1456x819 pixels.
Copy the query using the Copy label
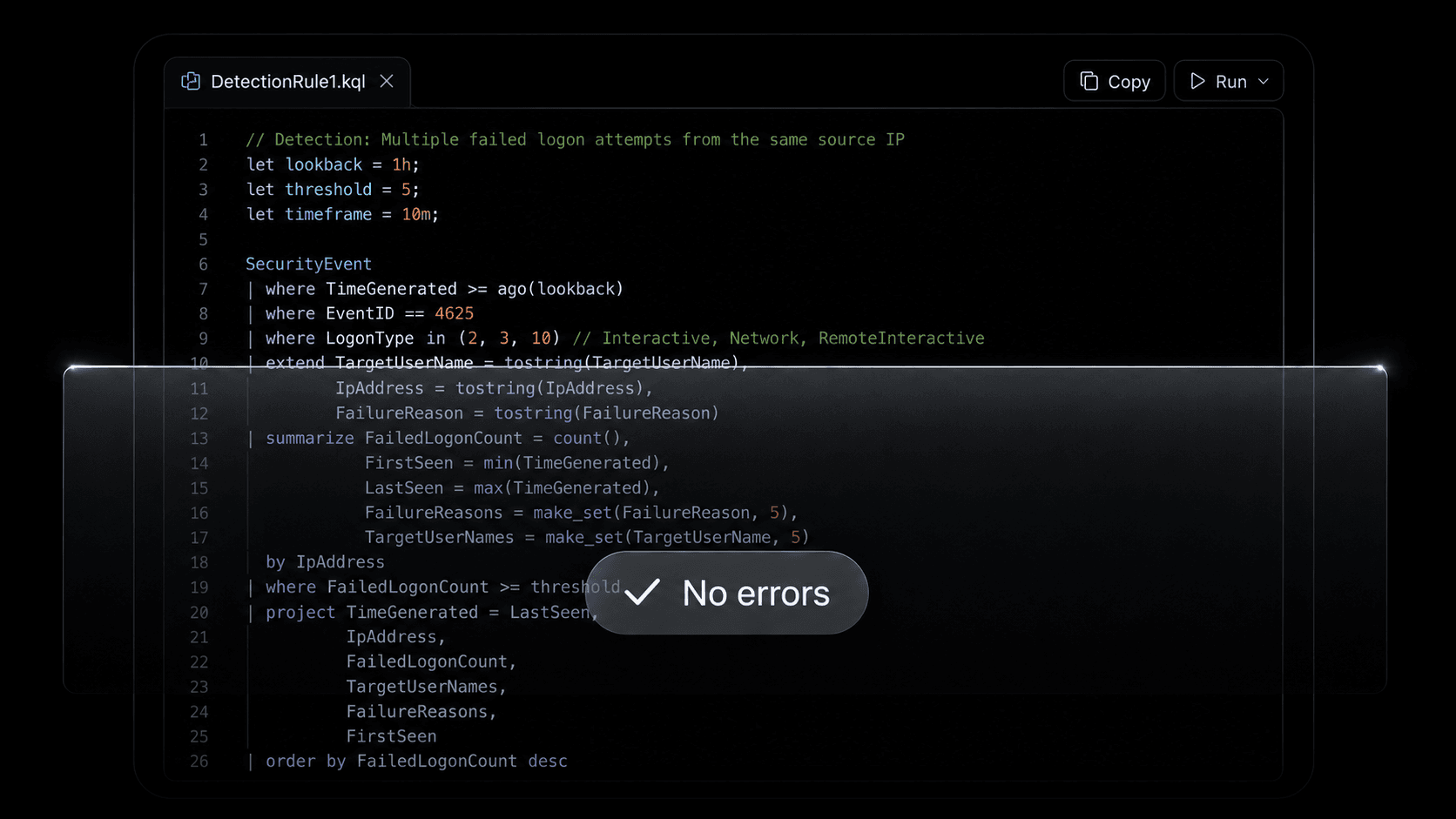1129,82
